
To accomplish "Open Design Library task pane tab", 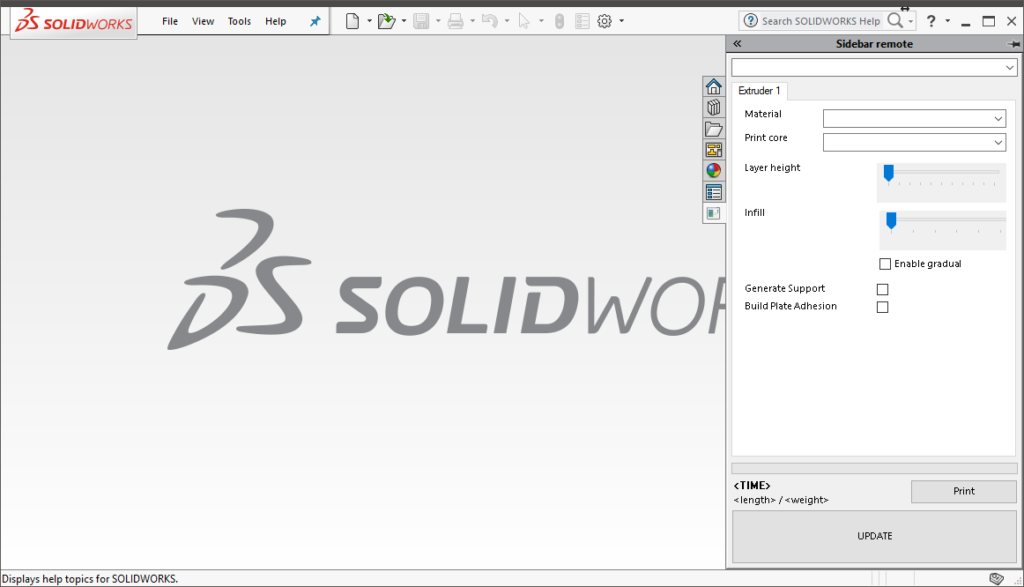I will click(713, 107).
